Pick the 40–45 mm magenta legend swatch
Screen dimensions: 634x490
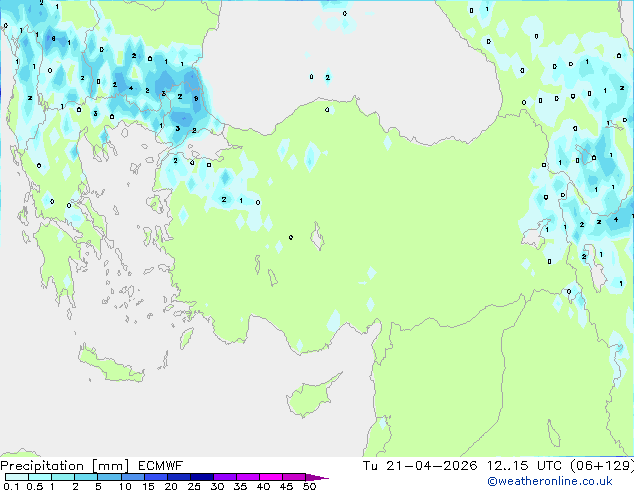point(271,477)
